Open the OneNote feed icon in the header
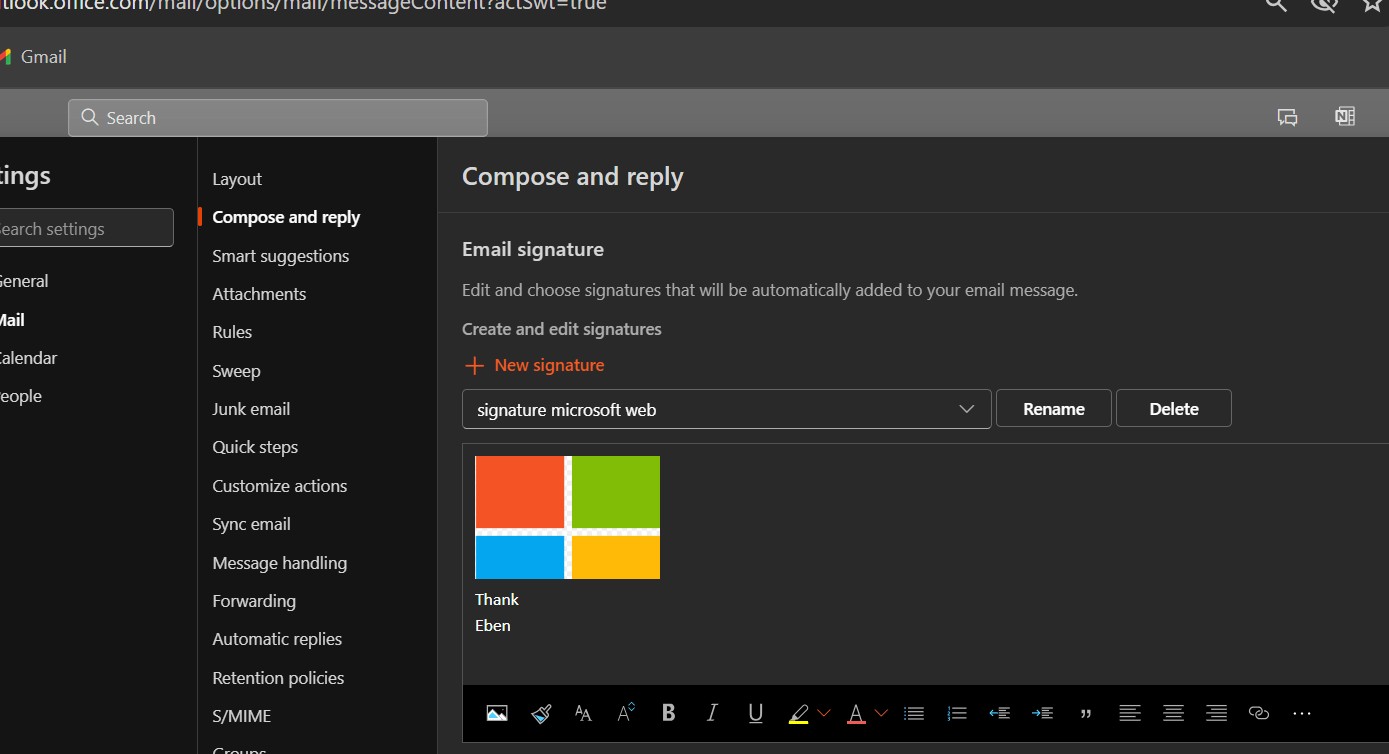Screen dimensions: 1389x754 pos(1345,117)
